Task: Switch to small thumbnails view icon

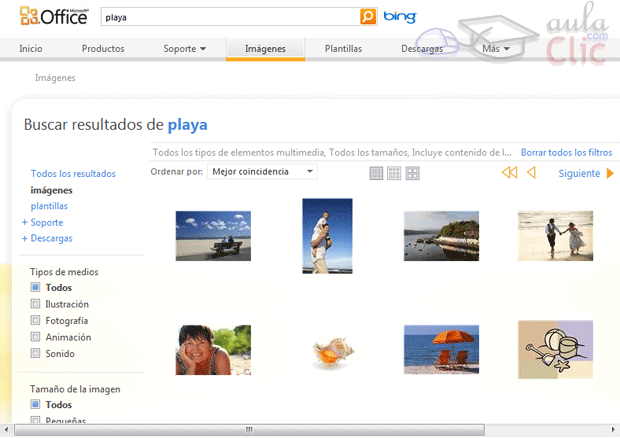Action: pyautogui.click(x=376, y=173)
